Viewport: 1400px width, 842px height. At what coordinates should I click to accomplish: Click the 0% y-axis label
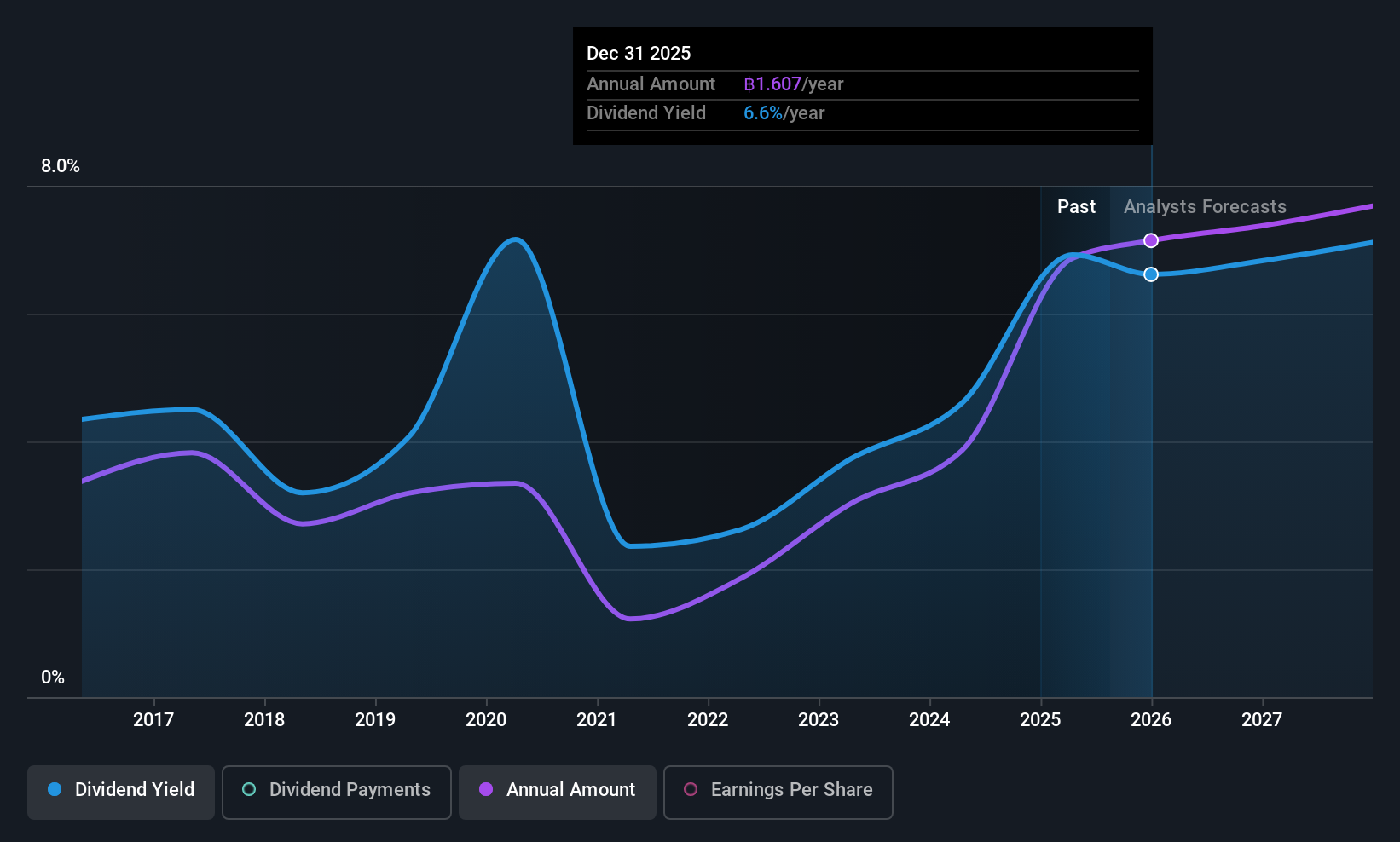click(x=53, y=678)
